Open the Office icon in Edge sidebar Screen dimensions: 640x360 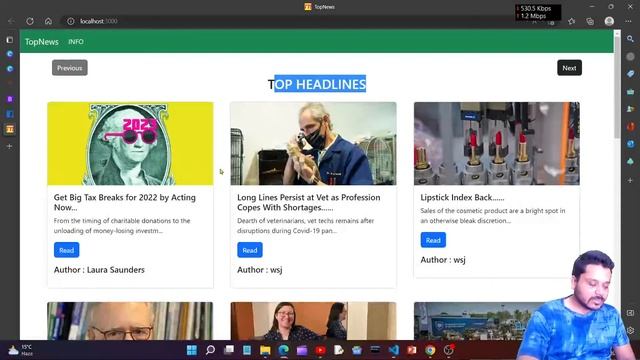630,127
